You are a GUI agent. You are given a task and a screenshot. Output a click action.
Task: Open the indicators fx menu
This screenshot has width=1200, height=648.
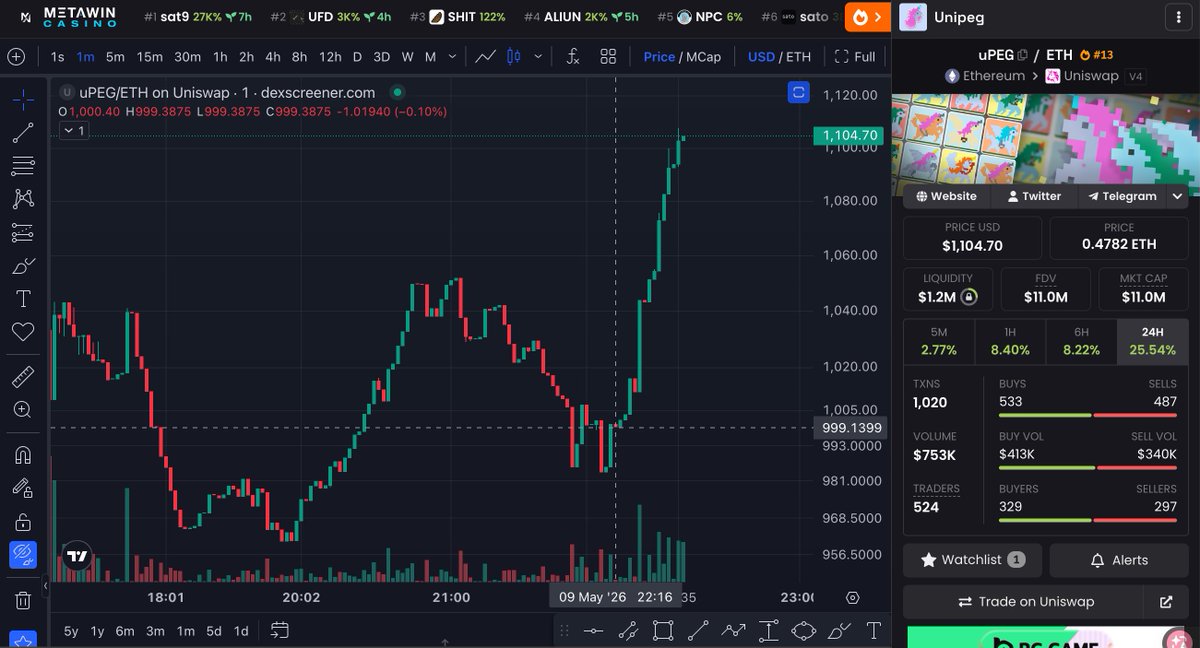[x=573, y=57]
